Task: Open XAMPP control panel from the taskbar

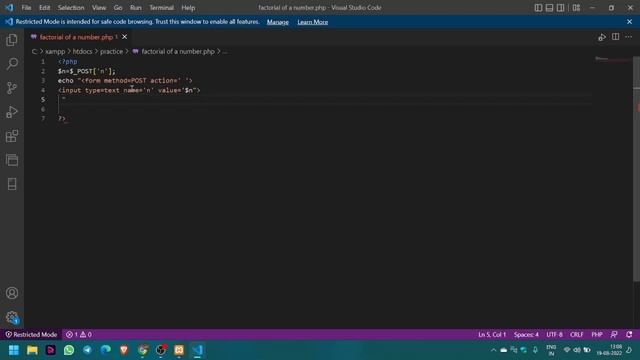Action: coord(179,350)
